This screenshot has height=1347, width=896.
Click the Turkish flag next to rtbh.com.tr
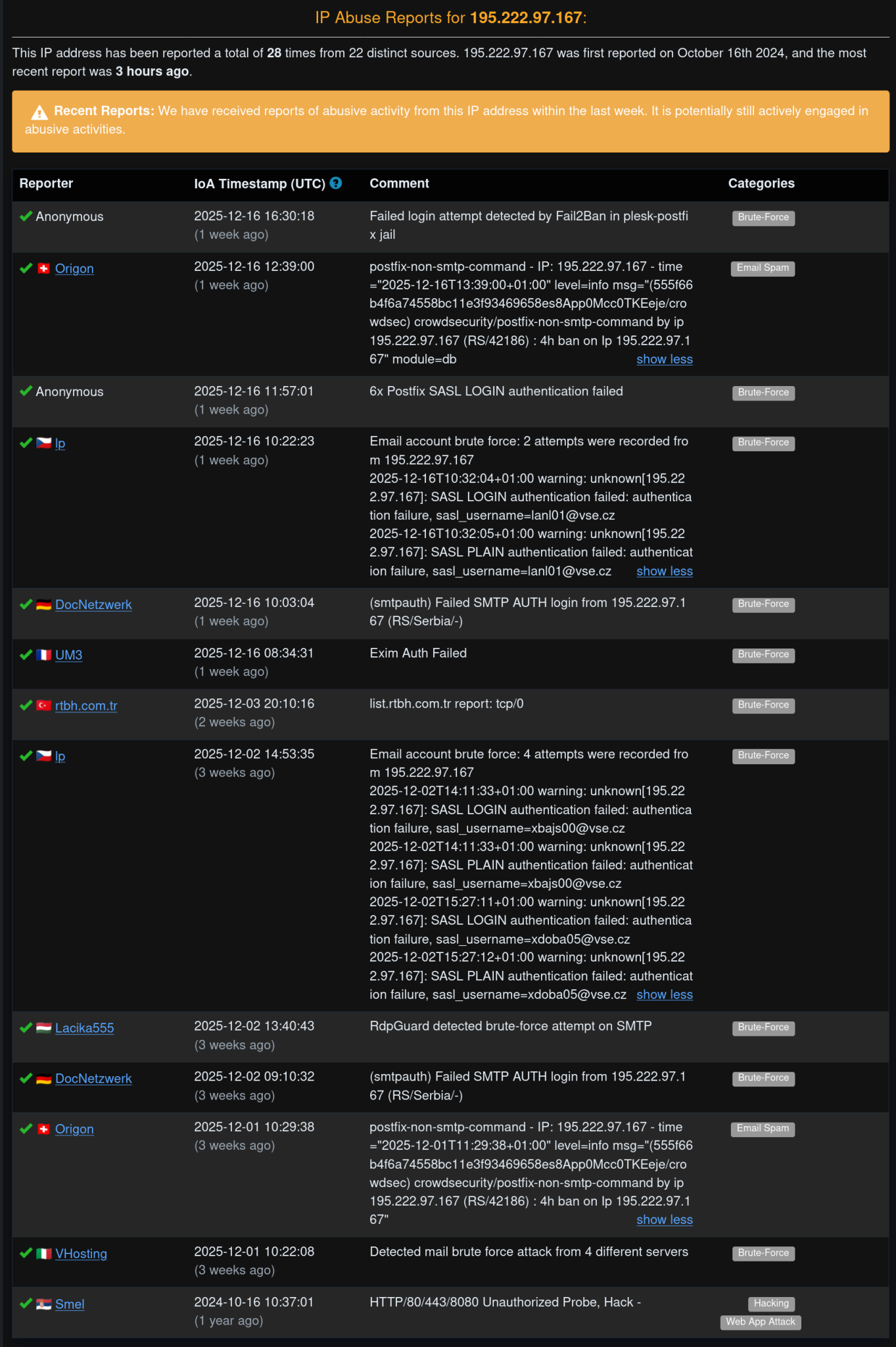[44, 706]
